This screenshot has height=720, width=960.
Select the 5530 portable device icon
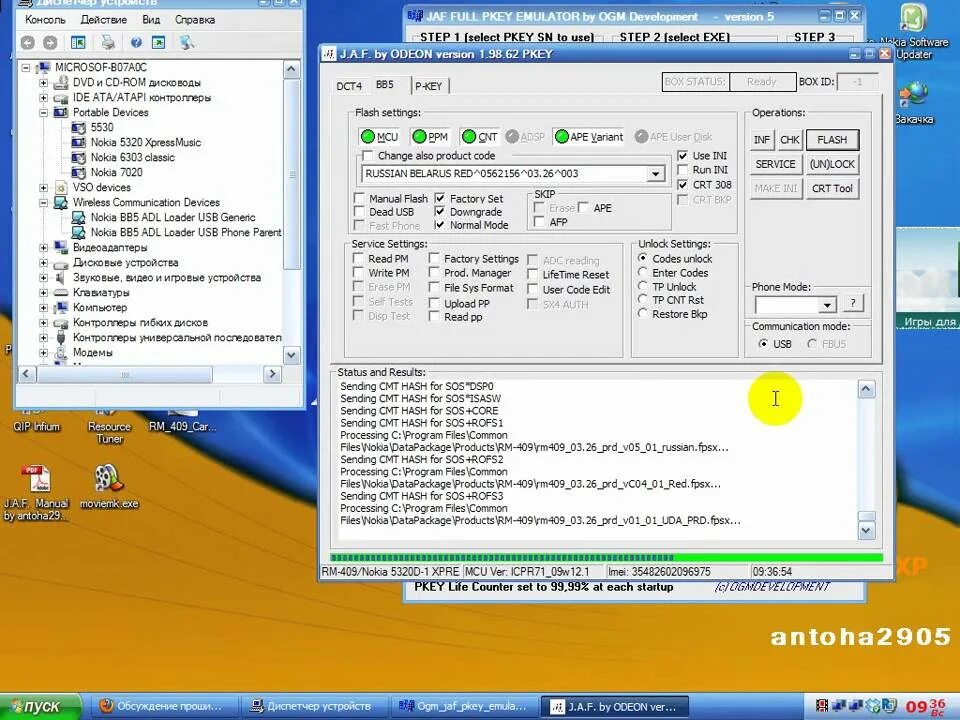pos(78,127)
